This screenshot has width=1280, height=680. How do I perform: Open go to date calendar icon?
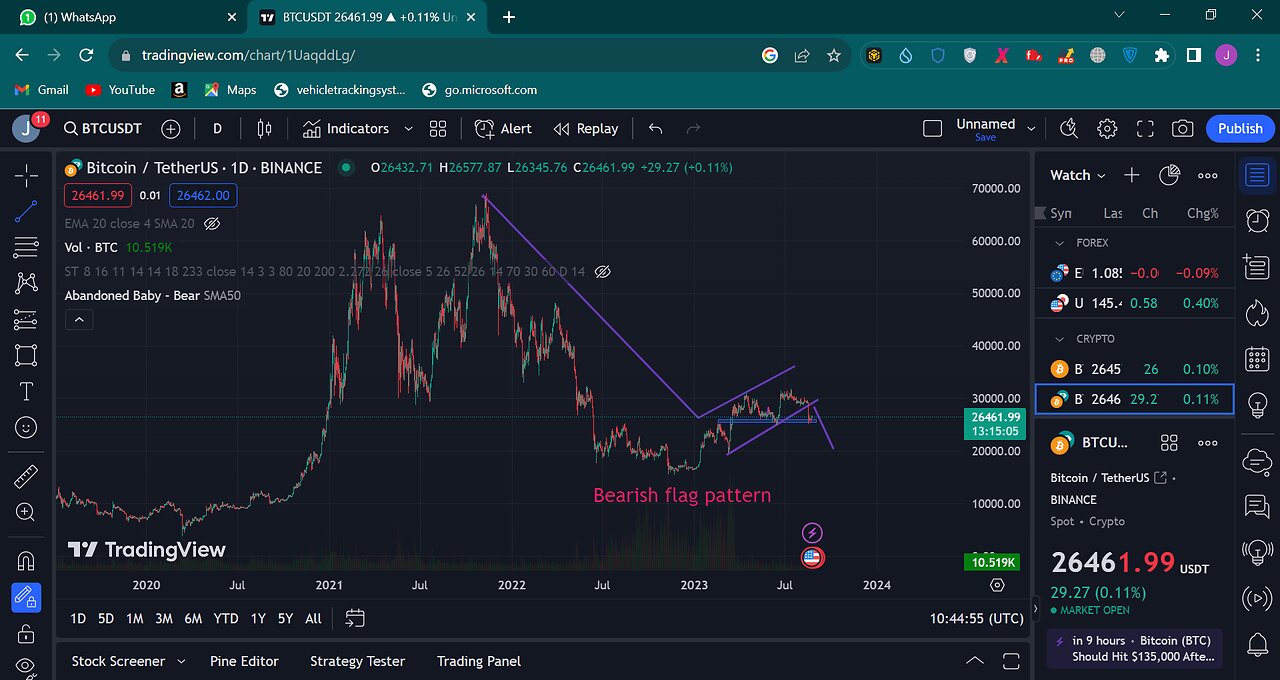(x=355, y=619)
